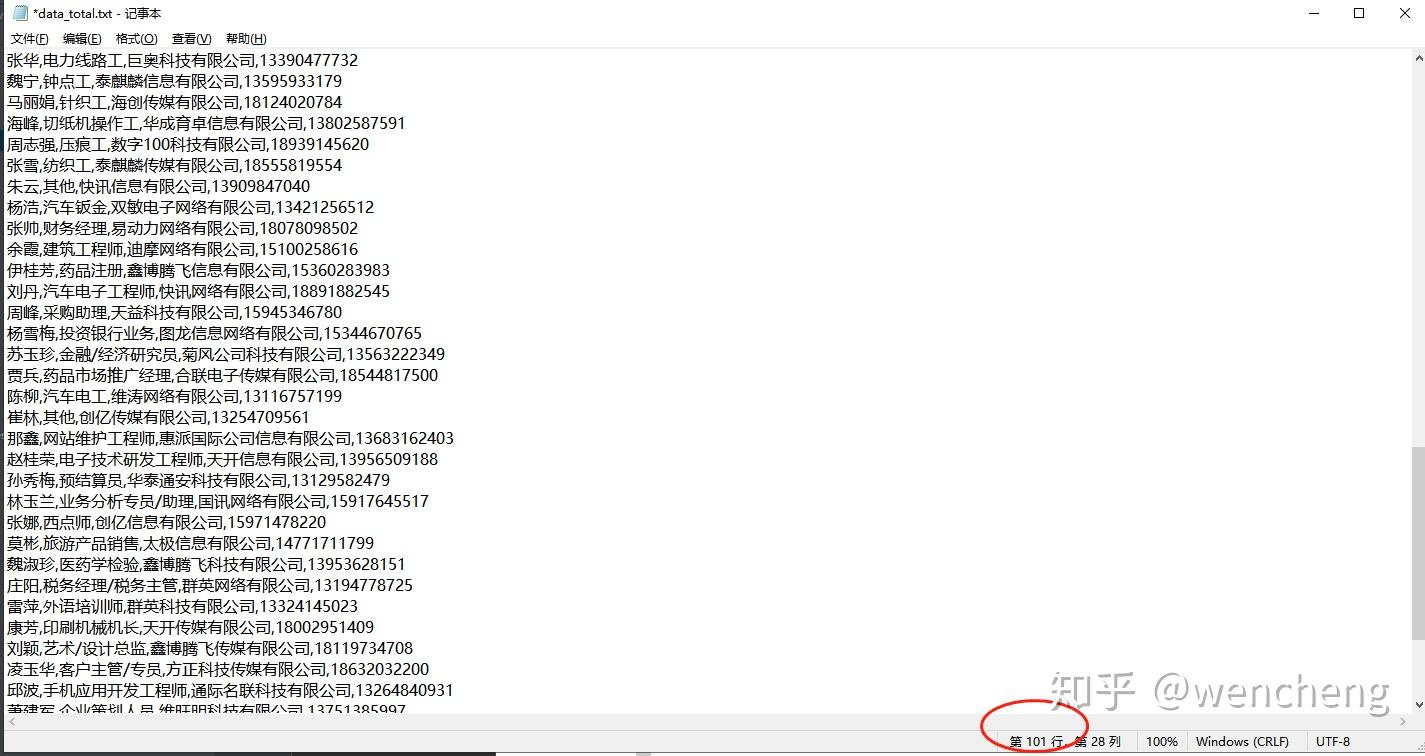Click the vertical scrollbar up arrow

pos(1416,58)
